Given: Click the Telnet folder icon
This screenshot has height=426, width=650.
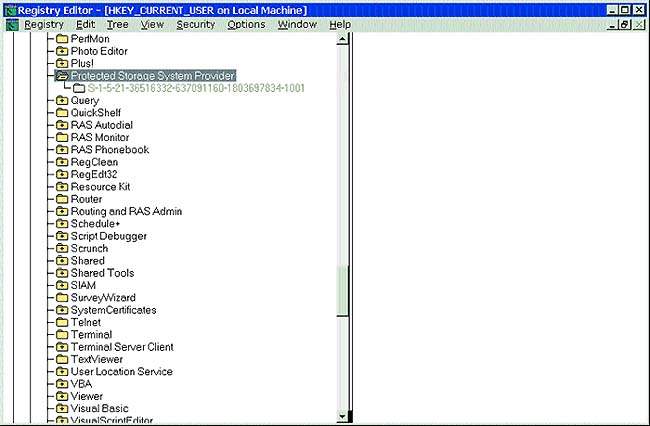Looking at the screenshot, I should 62,322.
